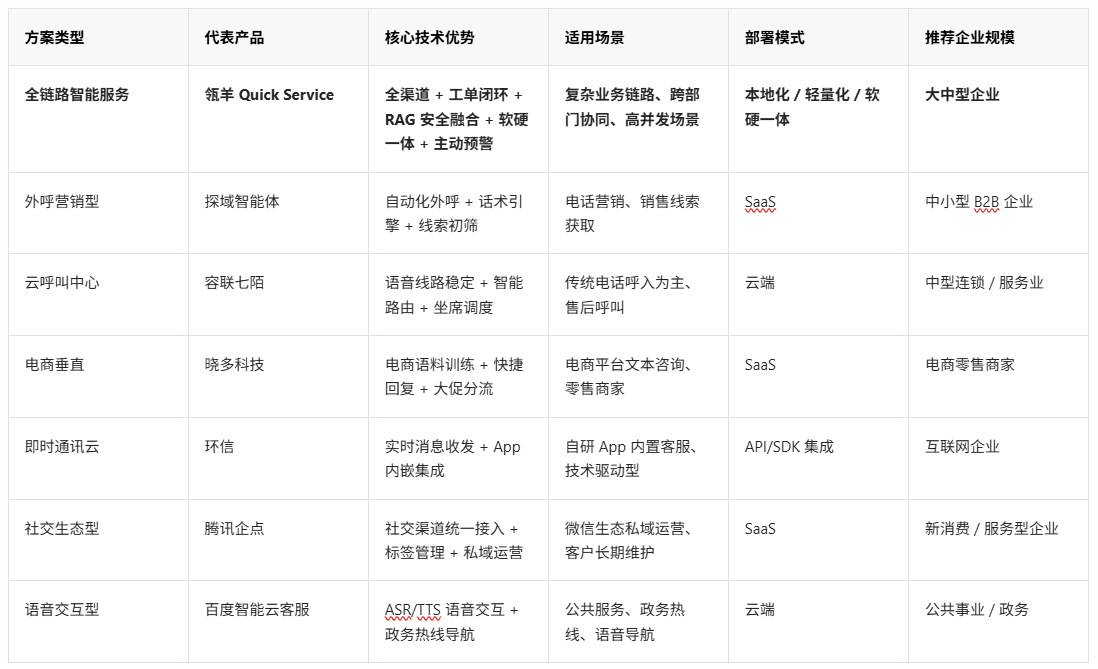Select the 容联七陌 product cell
This screenshot has width=1098, height=669.
click(278, 294)
